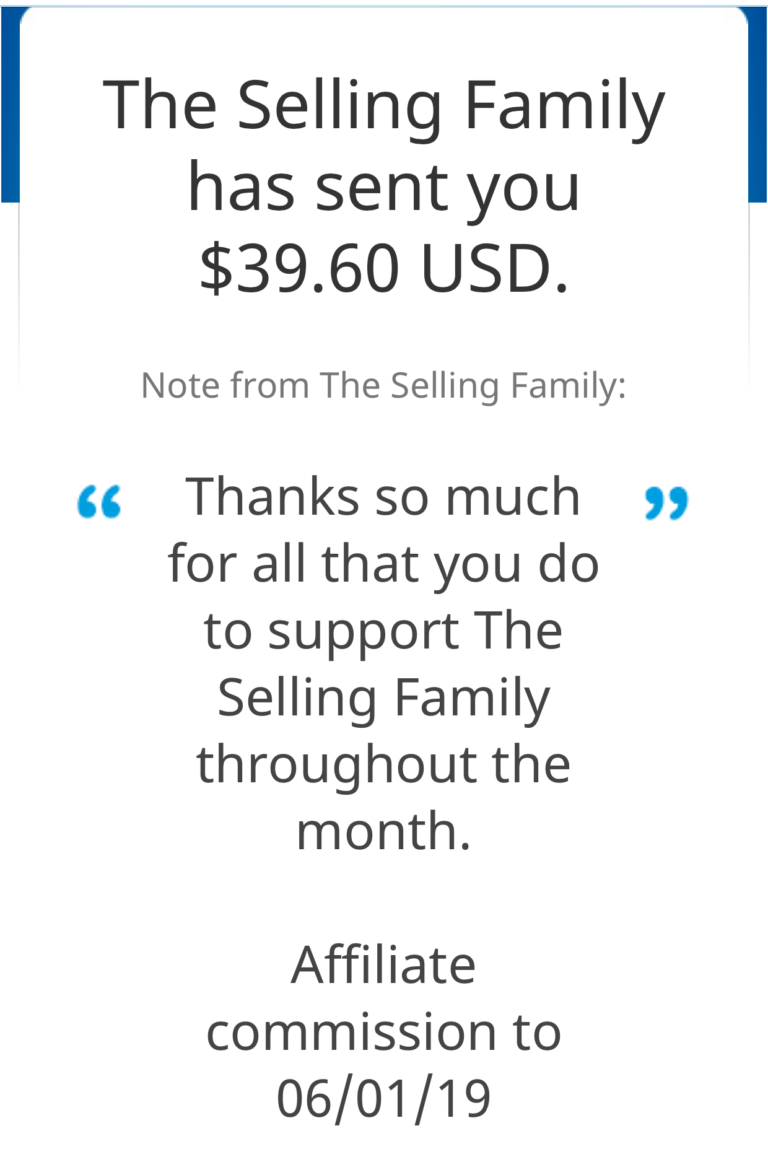Click the "throughout the" note line

[383, 765]
